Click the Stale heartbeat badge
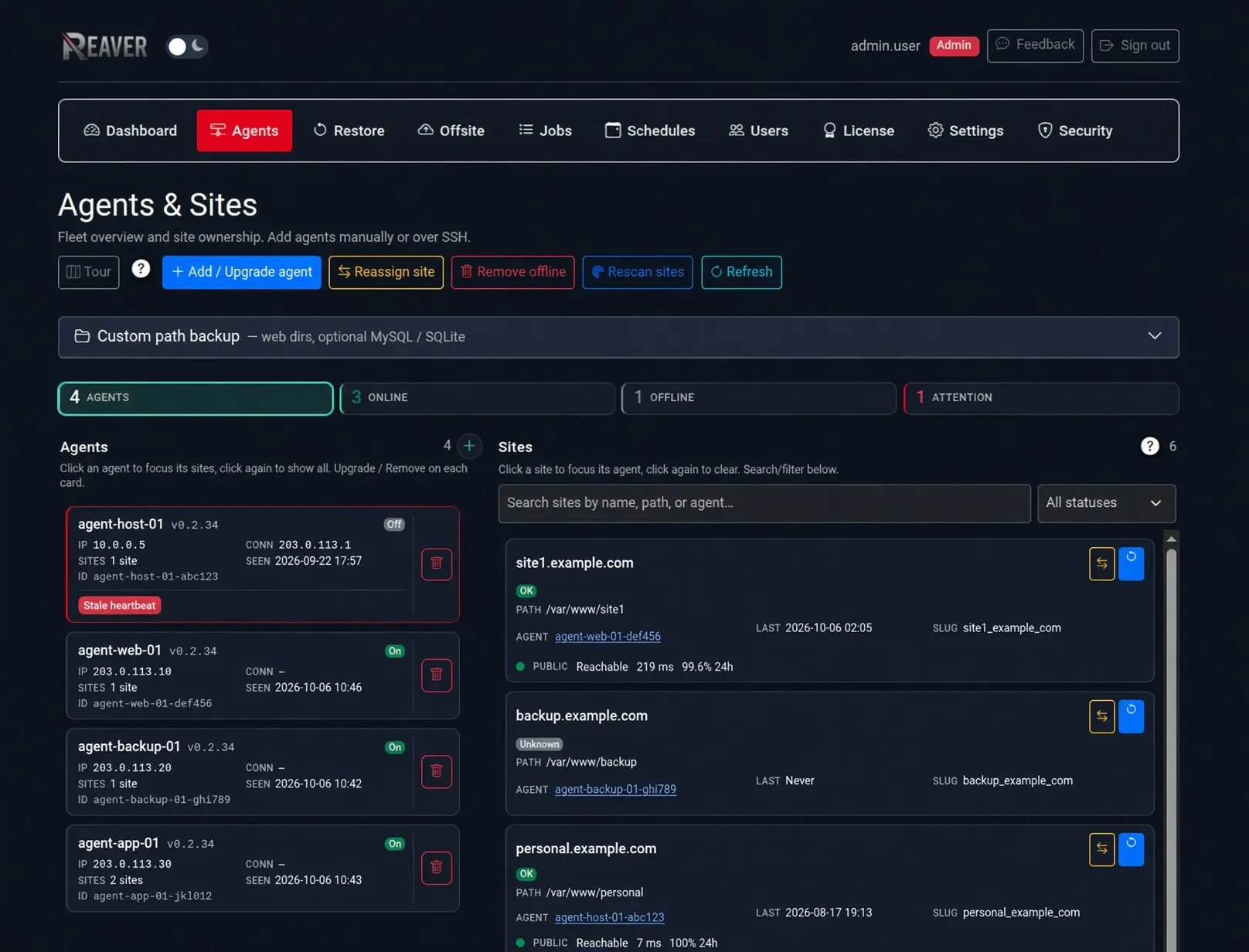This screenshot has width=1249, height=952. [x=119, y=605]
